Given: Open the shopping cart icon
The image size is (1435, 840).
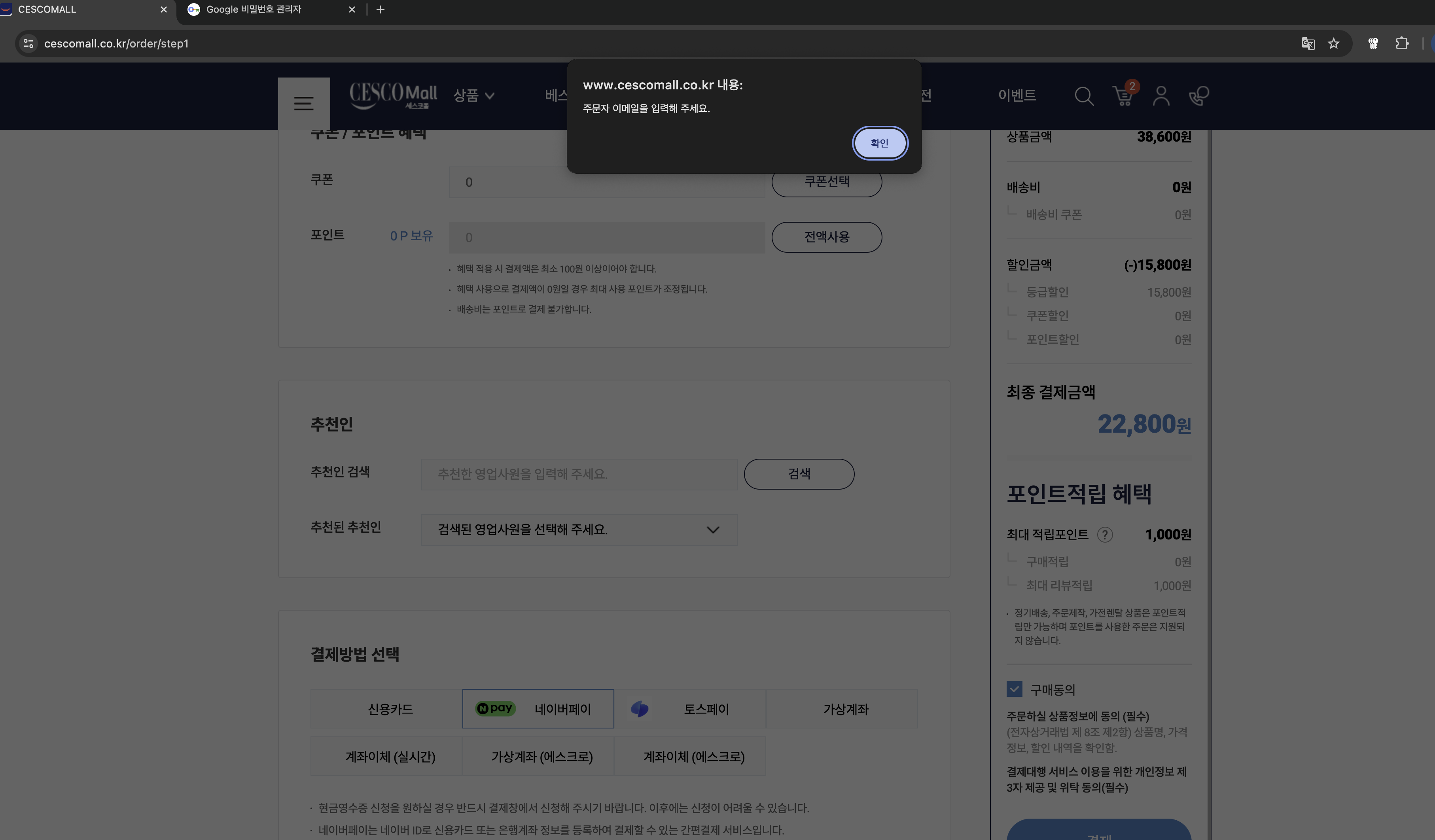Looking at the screenshot, I should tap(1123, 96).
